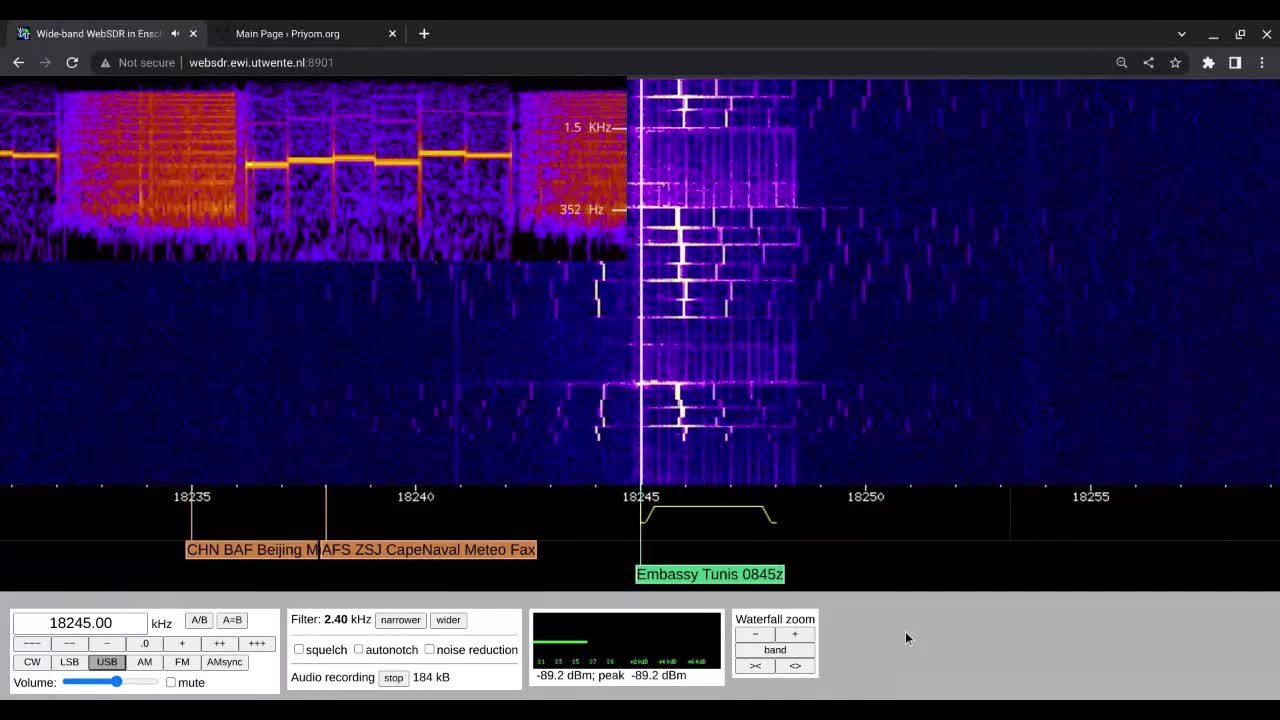The width and height of the screenshot is (1280, 720).
Task: Open a new browser tab
Action: click(x=424, y=34)
